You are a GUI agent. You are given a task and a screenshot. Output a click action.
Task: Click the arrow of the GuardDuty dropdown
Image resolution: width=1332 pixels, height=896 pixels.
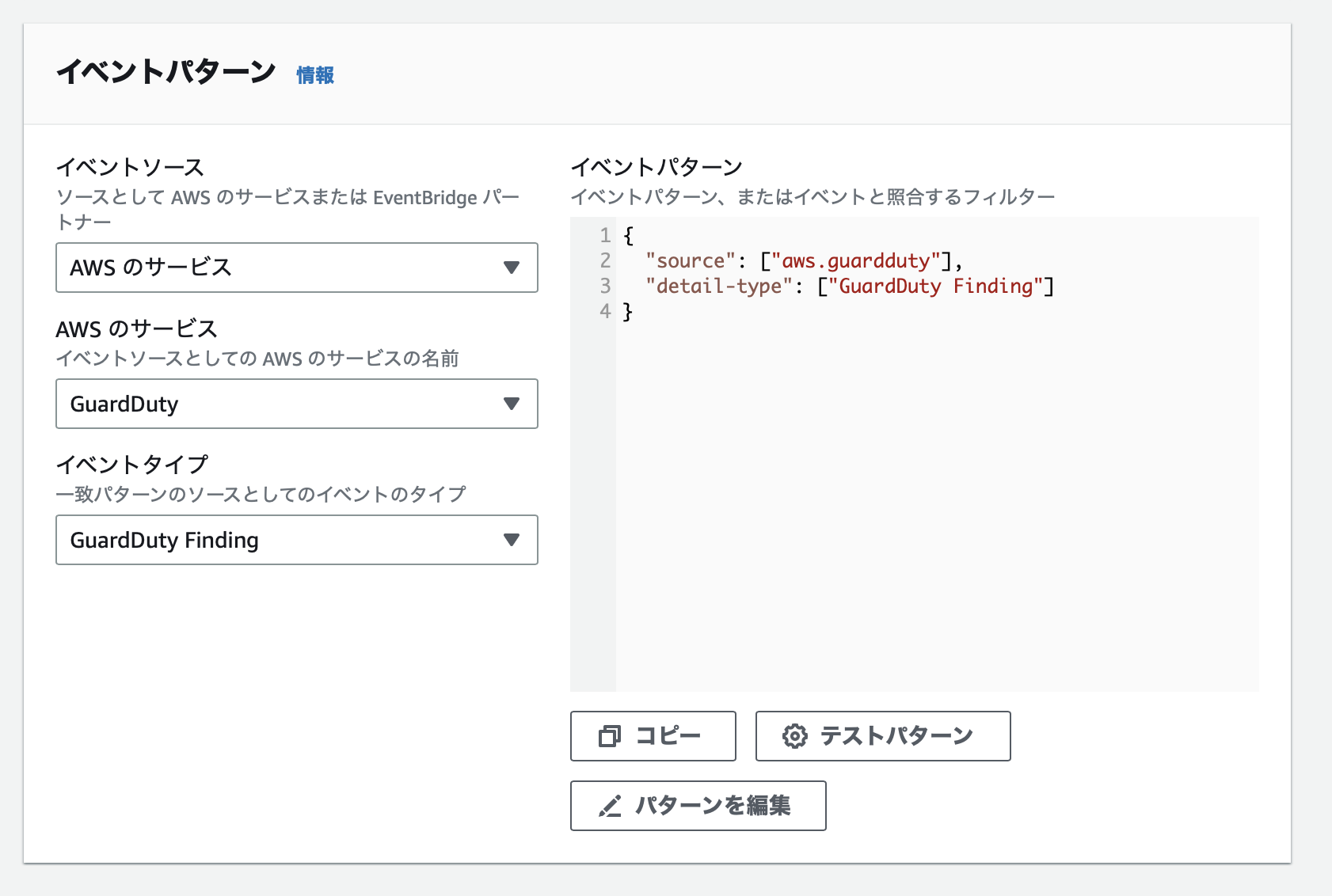pos(512,404)
